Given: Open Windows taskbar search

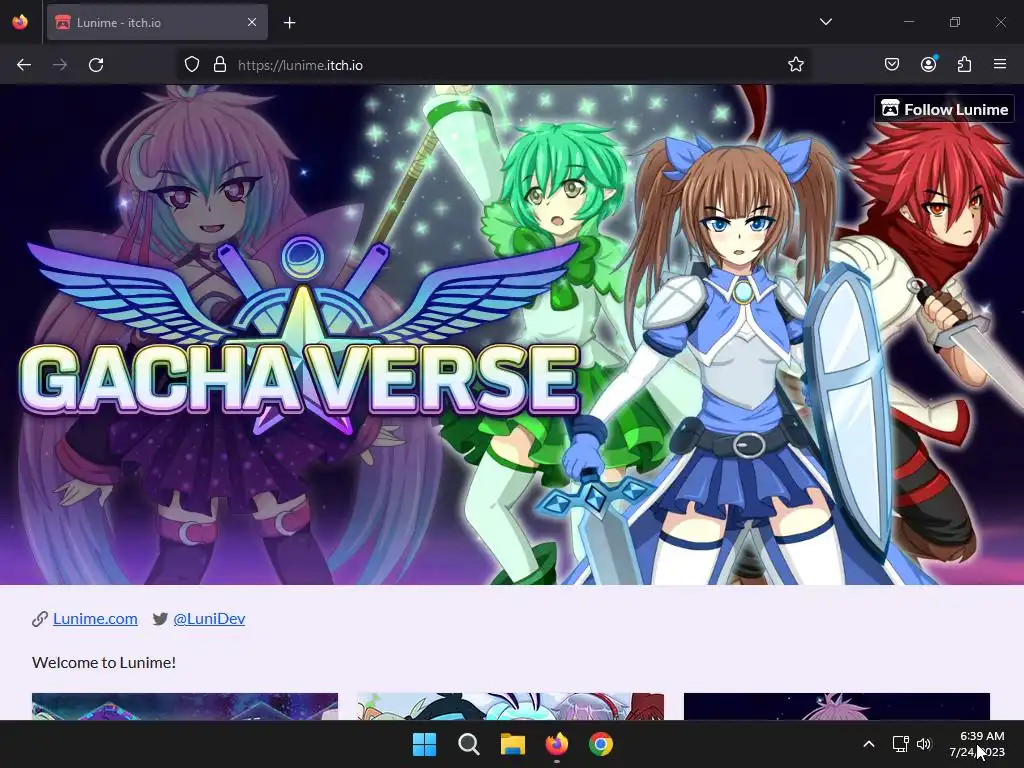Looking at the screenshot, I should click(x=469, y=744).
